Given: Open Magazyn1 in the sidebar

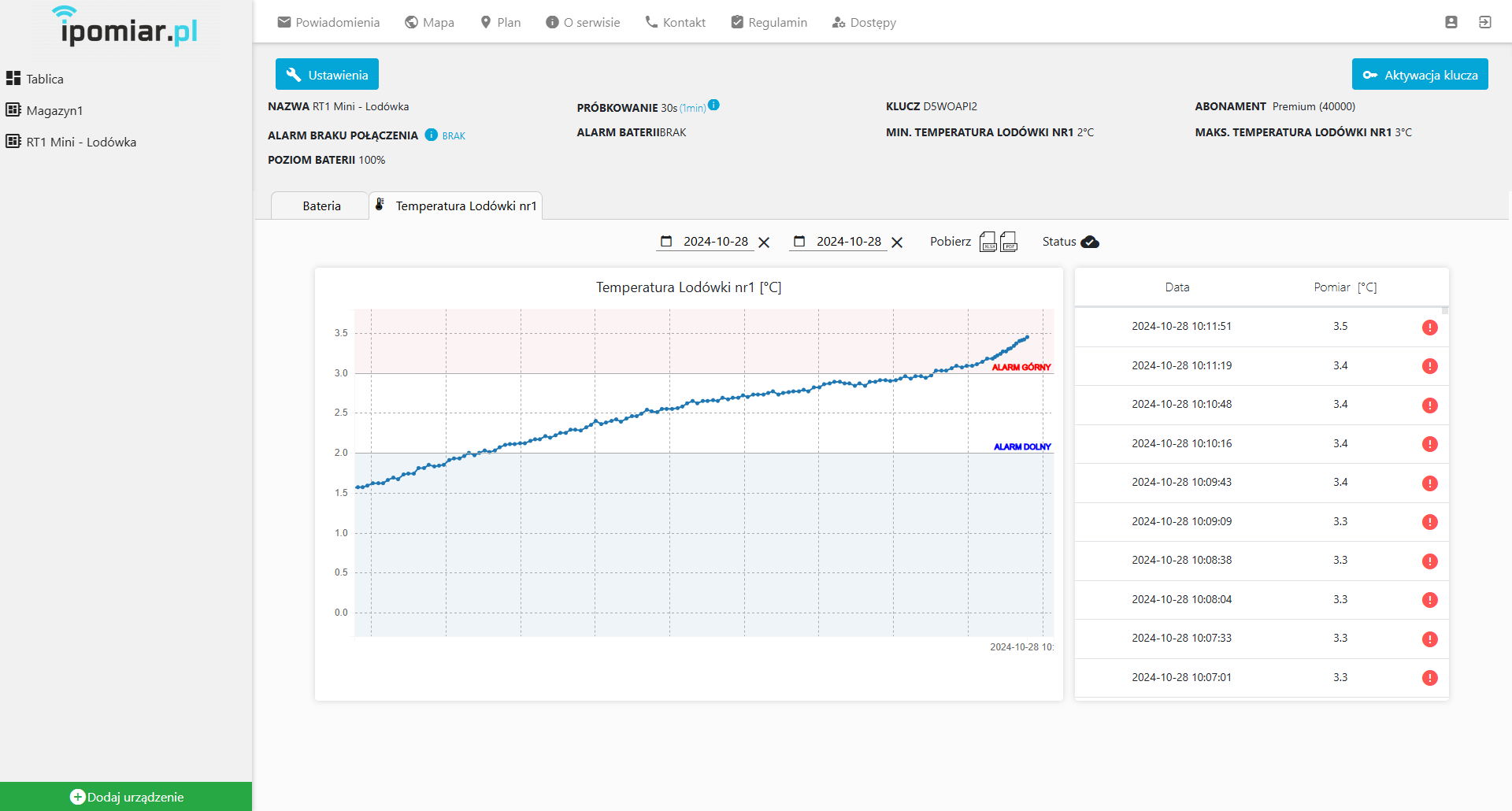Looking at the screenshot, I should pyautogui.click(x=54, y=110).
